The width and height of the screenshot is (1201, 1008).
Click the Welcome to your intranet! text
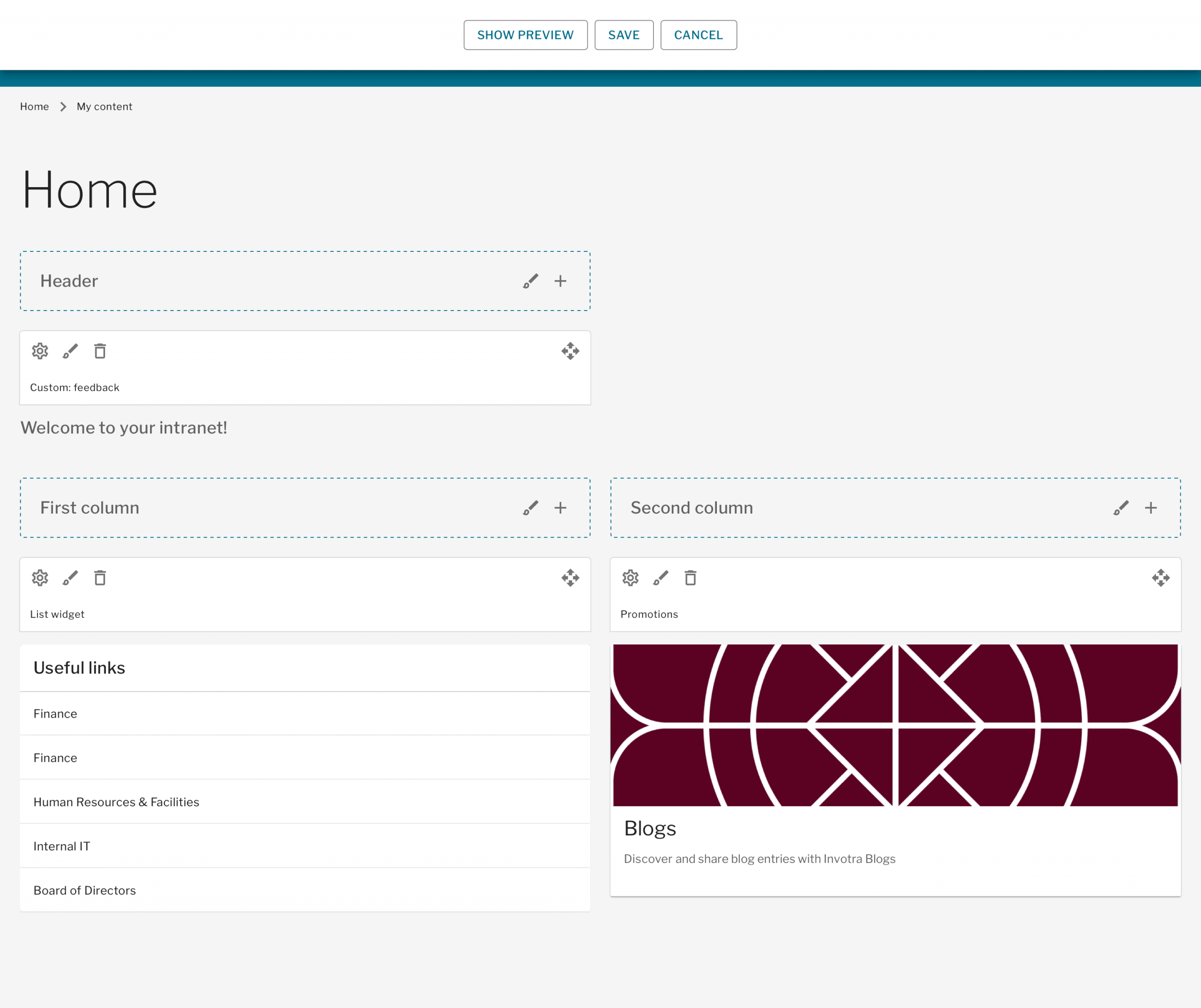pyautogui.click(x=124, y=428)
